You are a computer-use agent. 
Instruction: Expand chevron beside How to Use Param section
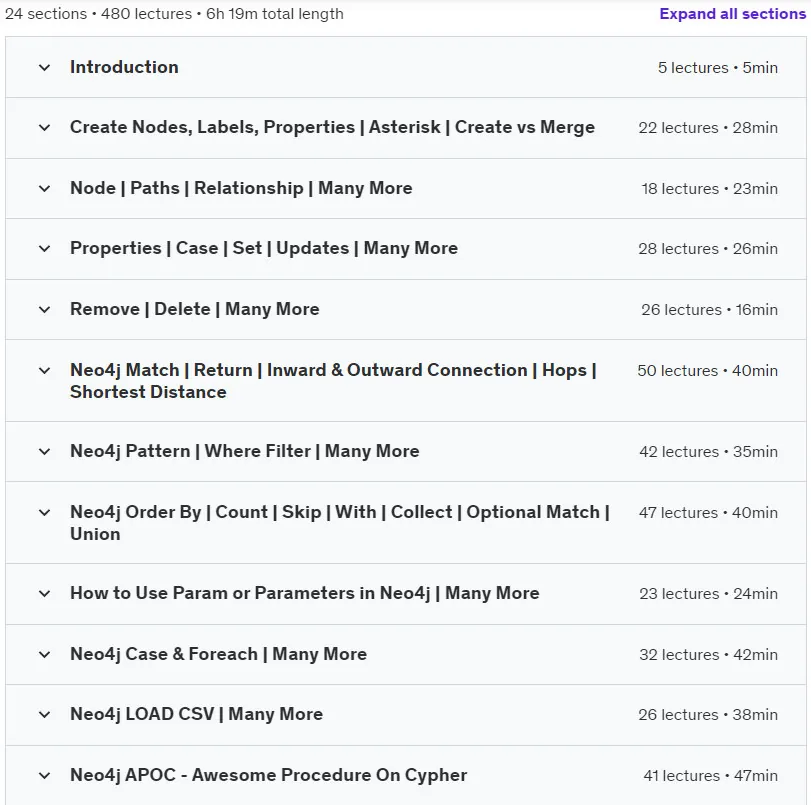click(x=44, y=593)
